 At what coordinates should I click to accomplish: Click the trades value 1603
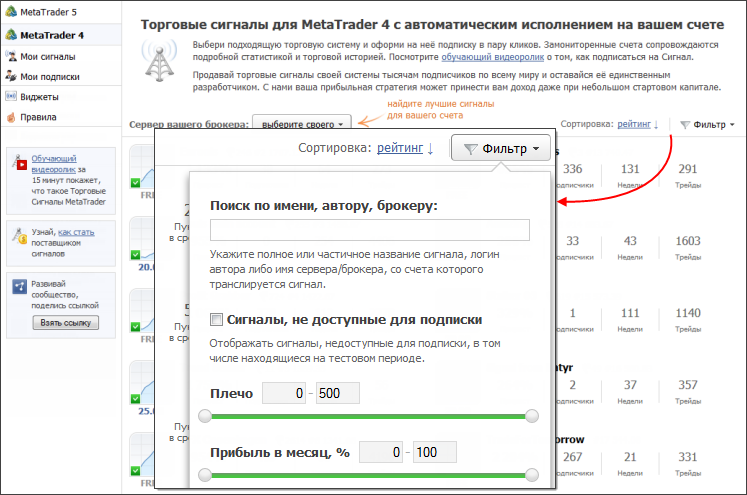[x=688, y=241]
